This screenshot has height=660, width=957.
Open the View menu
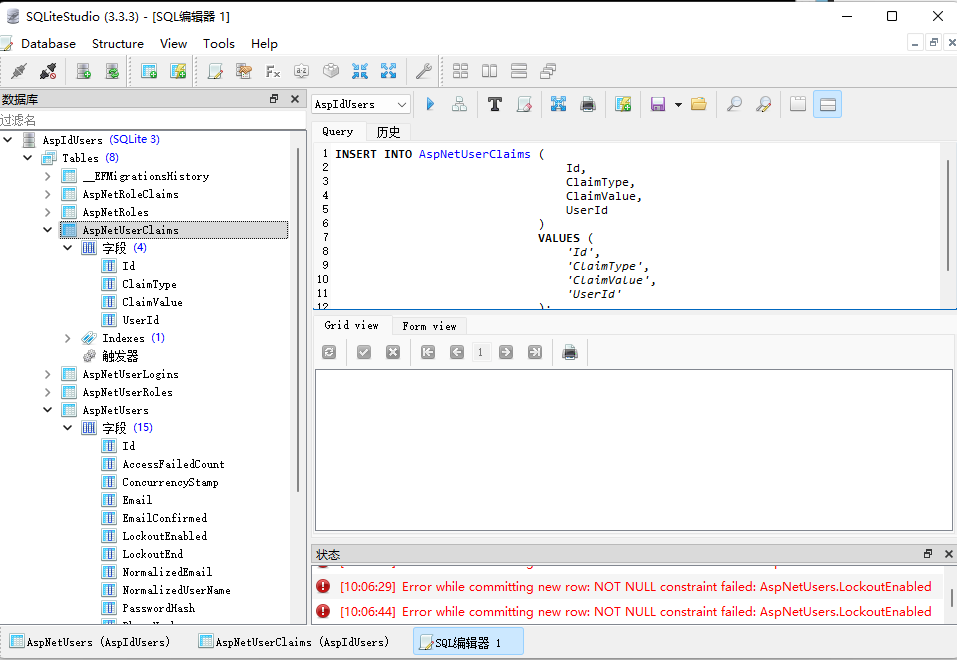click(x=173, y=44)
